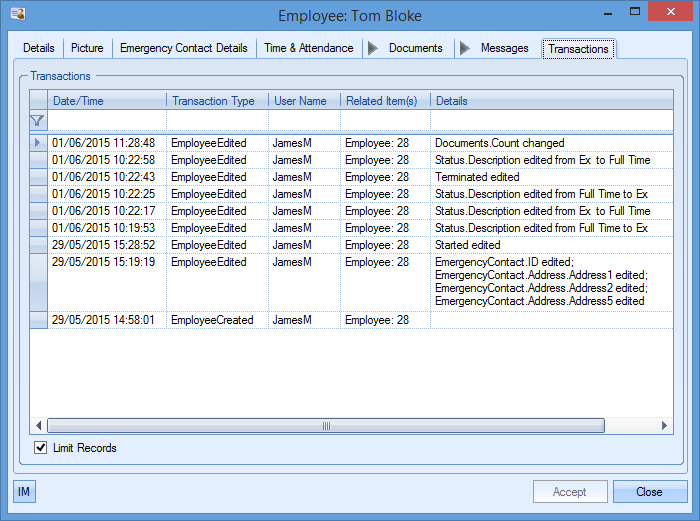
Task: Go to the Picture tab
Action: click(x=87, y=48)
